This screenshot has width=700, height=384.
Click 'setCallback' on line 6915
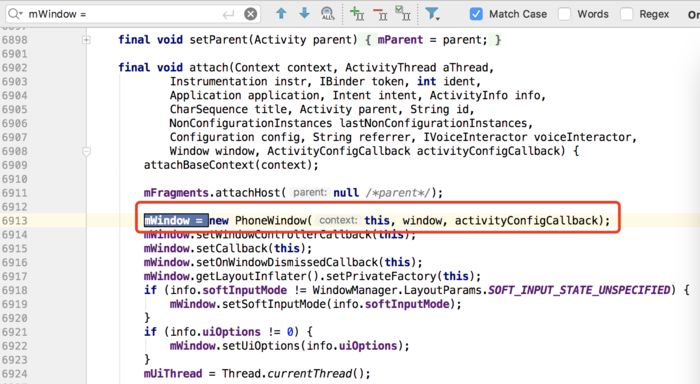(232, 248)
